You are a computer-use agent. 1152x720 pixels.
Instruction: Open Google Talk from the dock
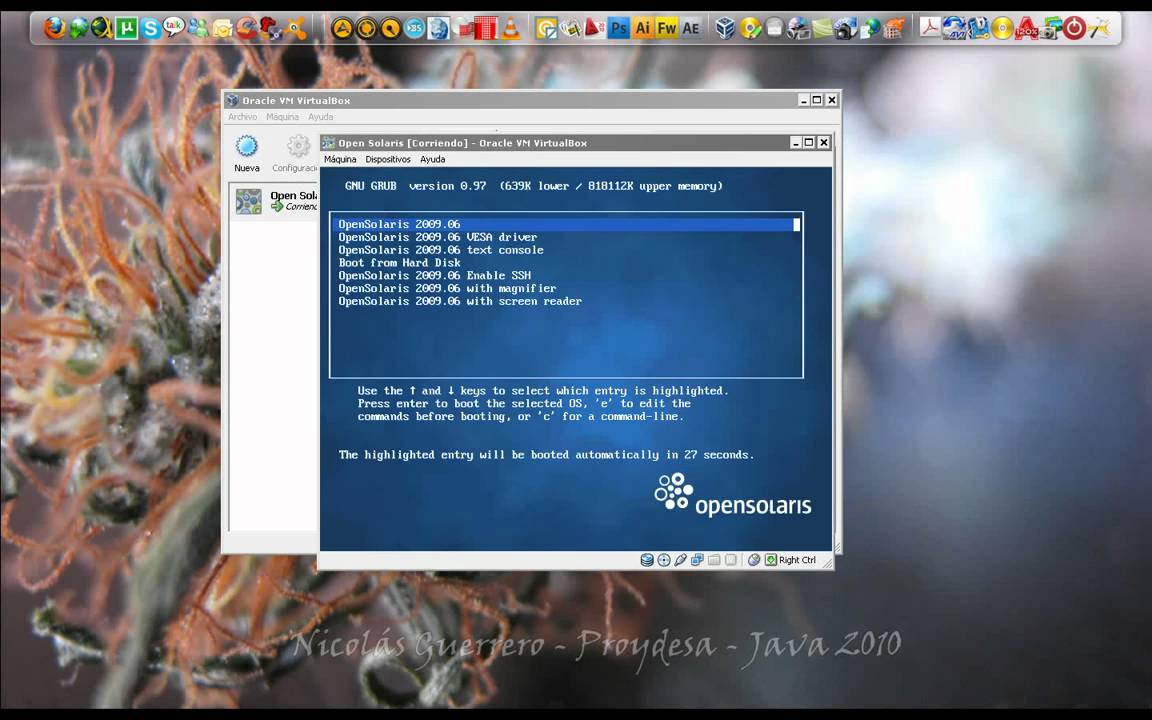(x=174, y=27)
